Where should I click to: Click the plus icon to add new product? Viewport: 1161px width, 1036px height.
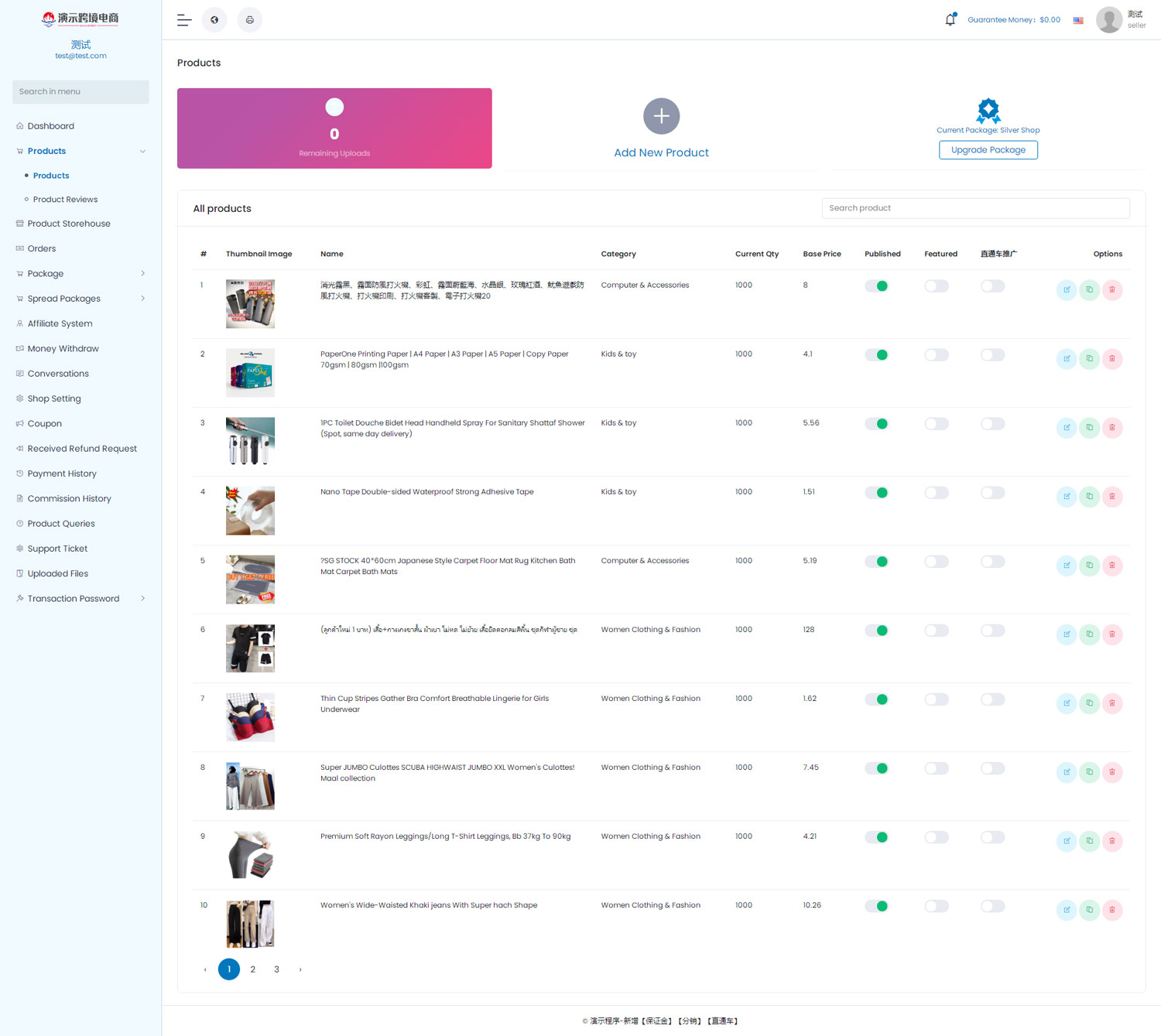[x=661, y=116]
